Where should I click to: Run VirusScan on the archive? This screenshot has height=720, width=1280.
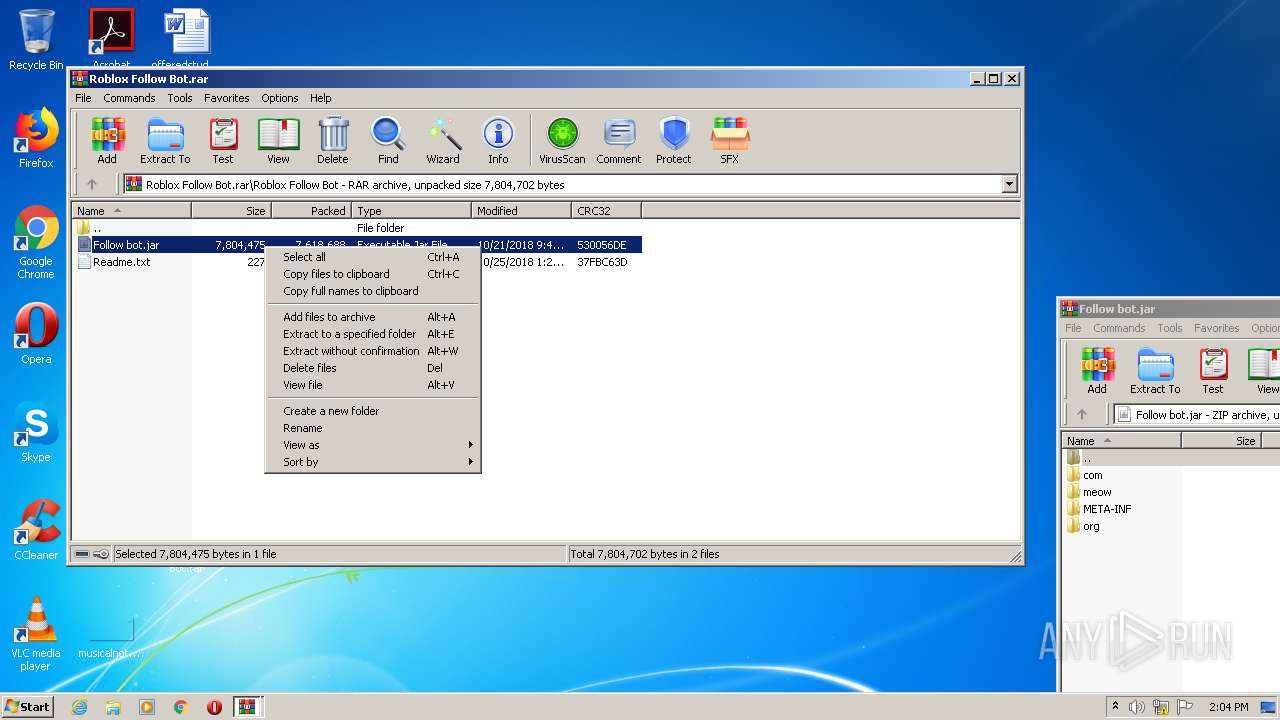562,141
